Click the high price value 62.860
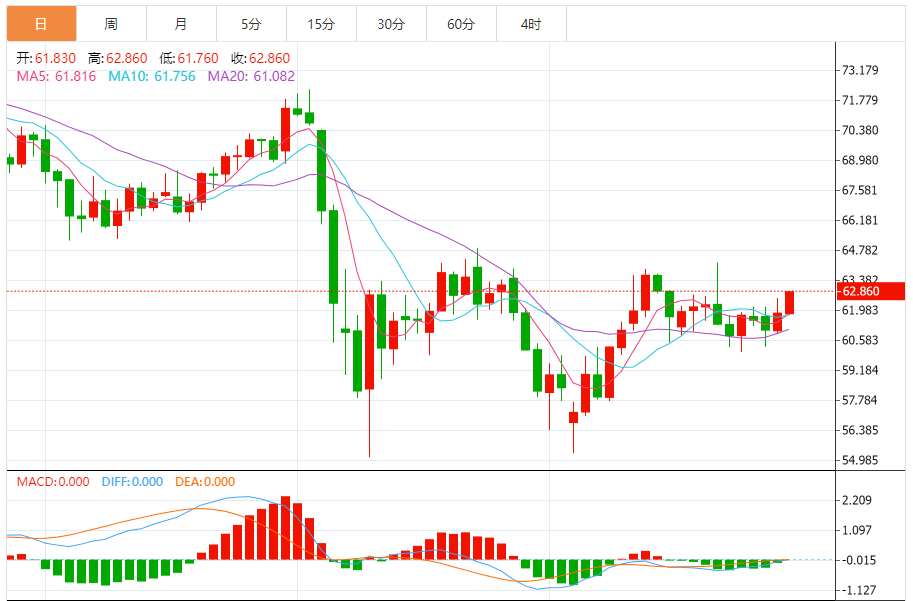The width and height of the screenshot is (913, 601). pyautogui.click(x=127, y=58)
